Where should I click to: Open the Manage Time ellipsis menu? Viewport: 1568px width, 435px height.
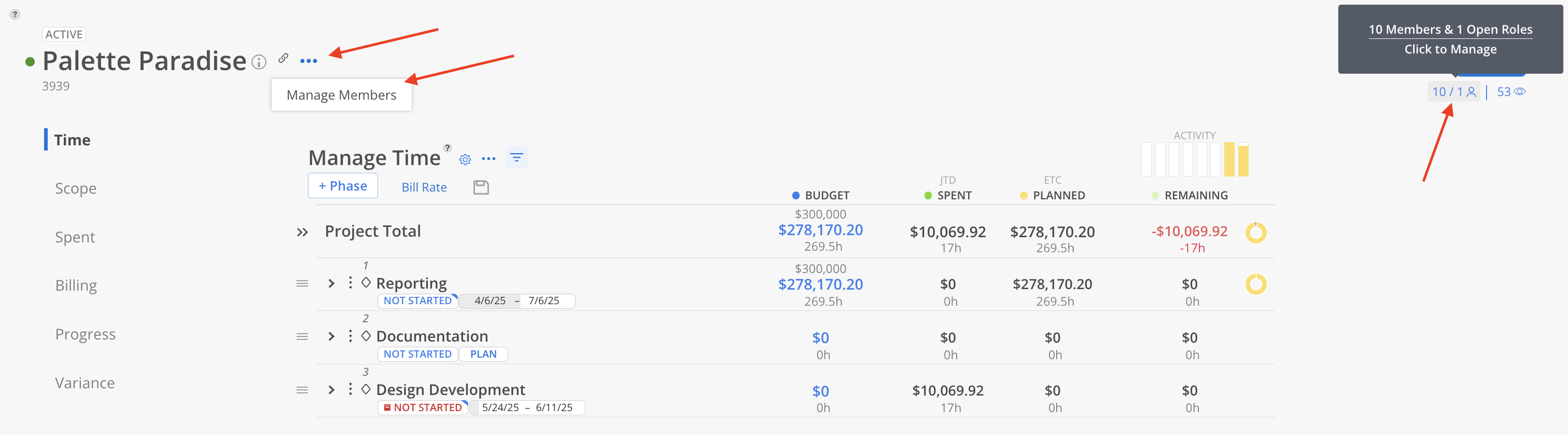488,159
